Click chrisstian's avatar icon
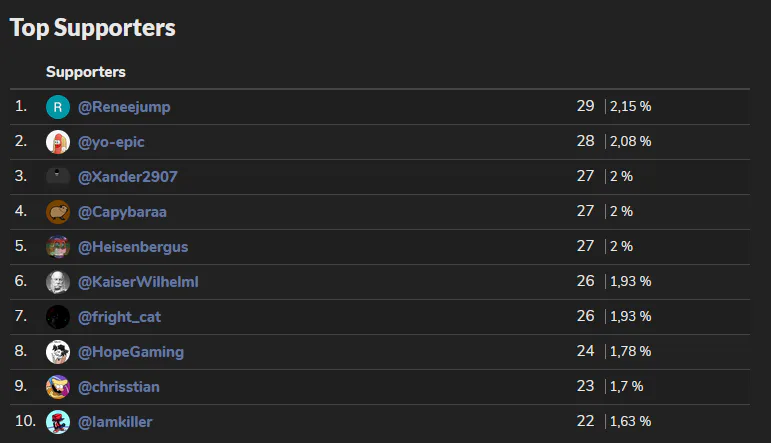Screen dimensions: 771x443 (x=58, y=387)
